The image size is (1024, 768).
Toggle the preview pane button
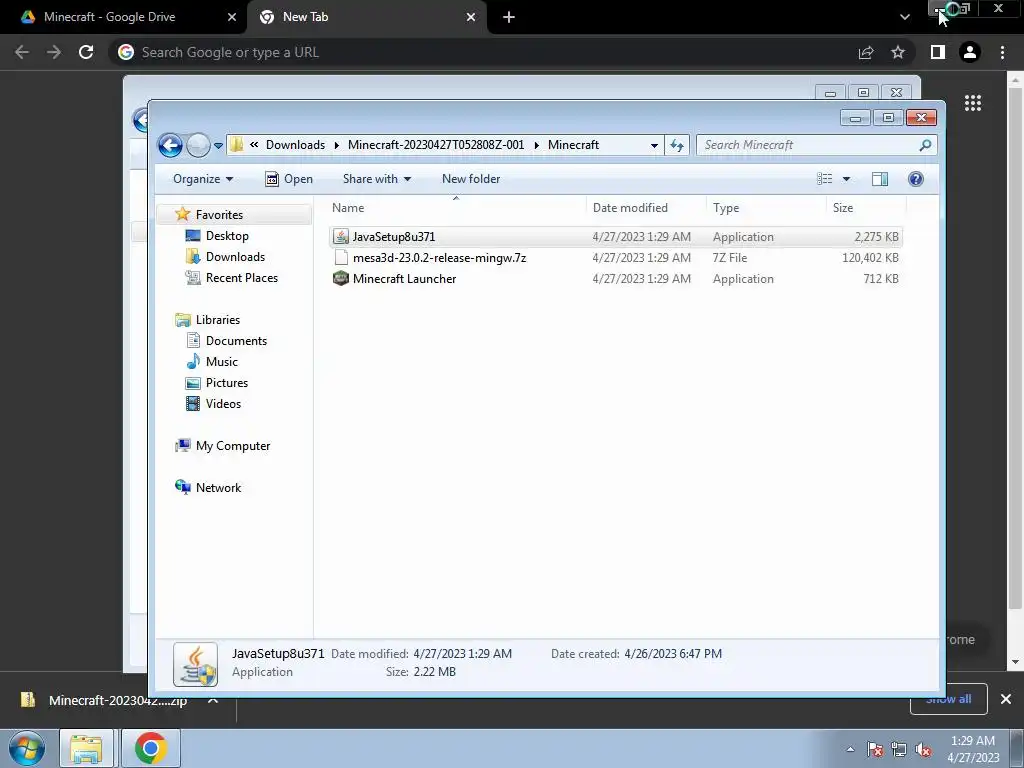880,179
